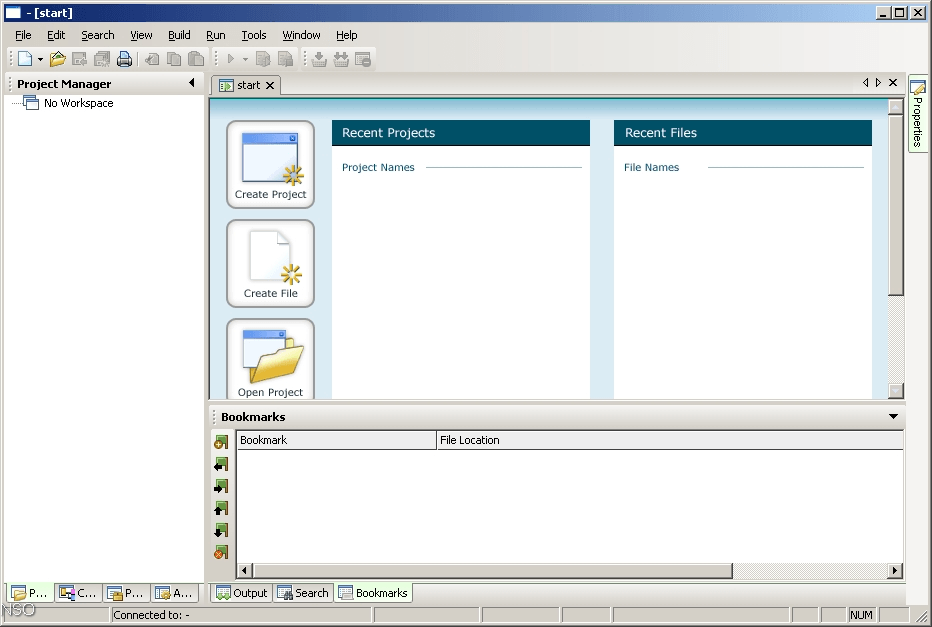Switch to the bottom Search tab
The height and width of the screenshot is (627, 932).
[x=303, y=593]
